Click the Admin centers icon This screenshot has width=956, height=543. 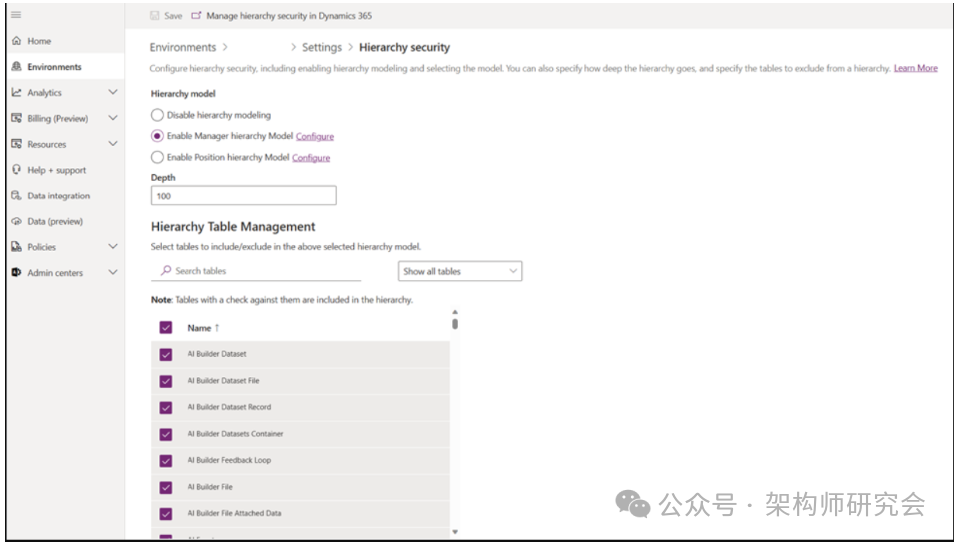16,273
